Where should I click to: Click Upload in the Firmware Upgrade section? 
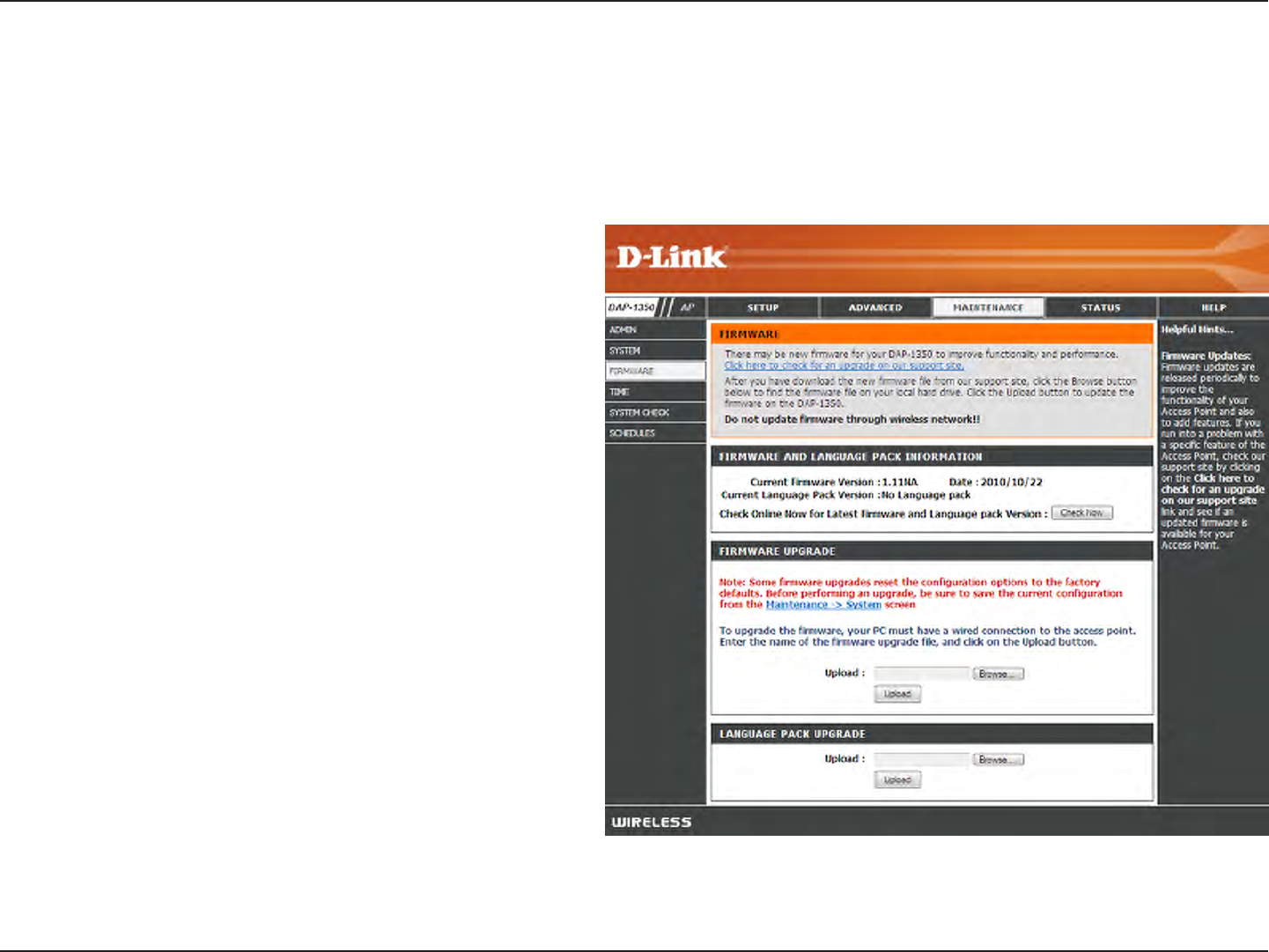pyautogui.click(x=897, y=694)
